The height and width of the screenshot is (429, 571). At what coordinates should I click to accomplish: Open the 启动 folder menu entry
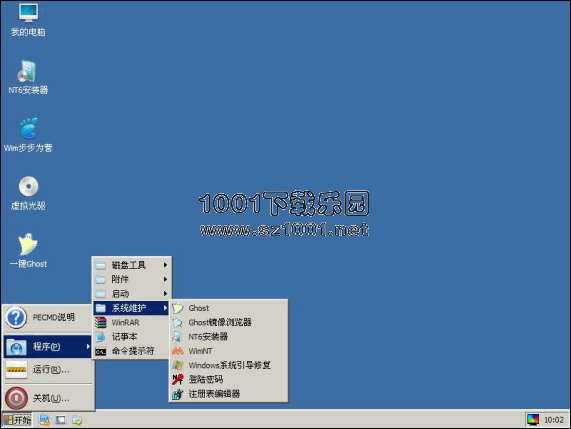pyautogui.click(x=131, y=294)
